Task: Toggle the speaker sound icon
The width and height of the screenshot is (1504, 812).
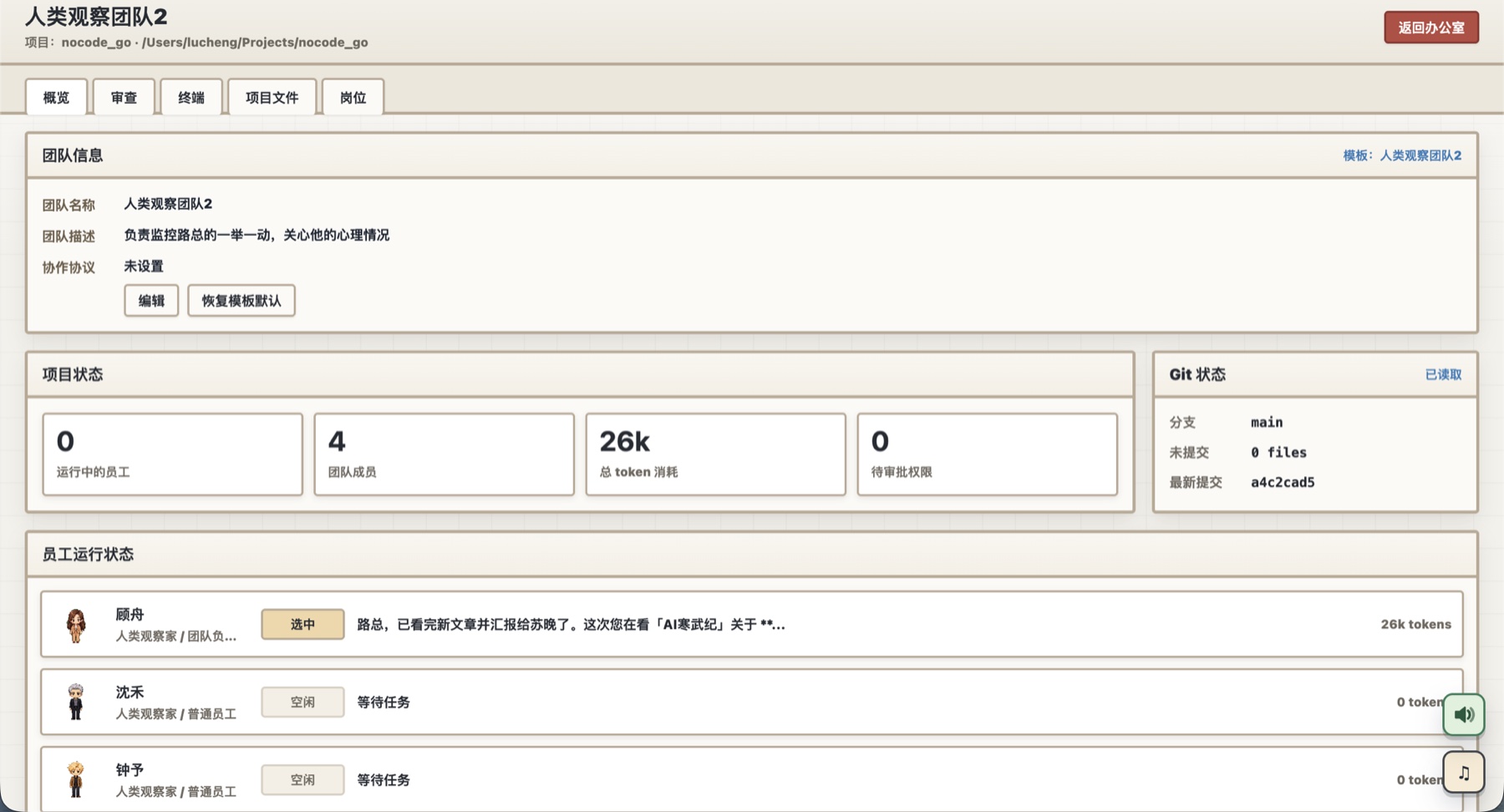Action: tap(1463, 714)
